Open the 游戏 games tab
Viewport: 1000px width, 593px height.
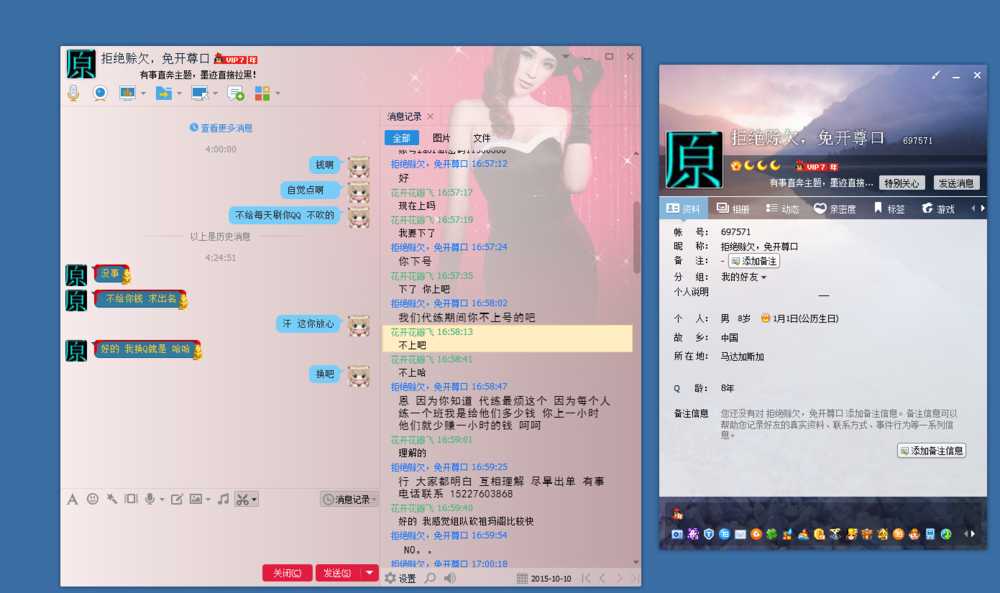pos(938,209)
